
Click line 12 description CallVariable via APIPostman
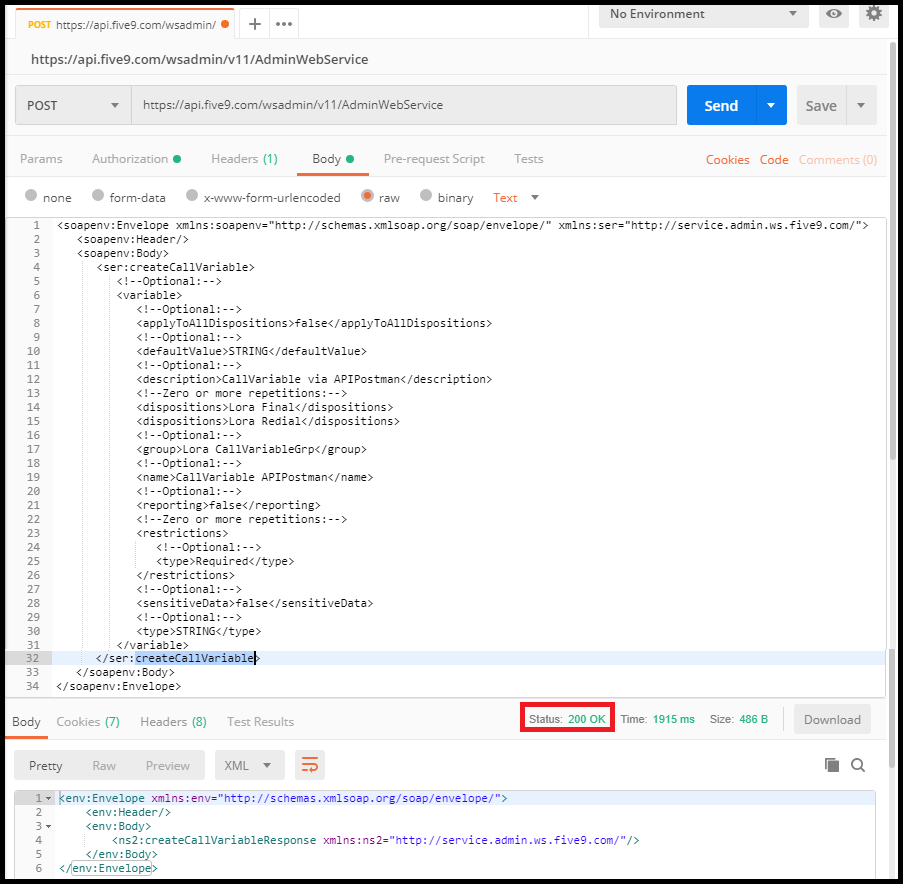tap(314, 379)
